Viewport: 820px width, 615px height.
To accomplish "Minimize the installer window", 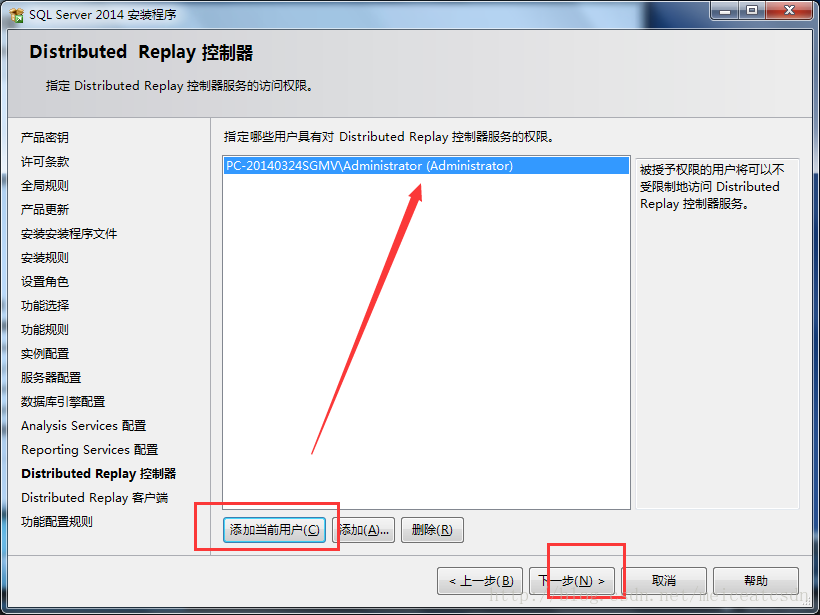I will point(724,10).
